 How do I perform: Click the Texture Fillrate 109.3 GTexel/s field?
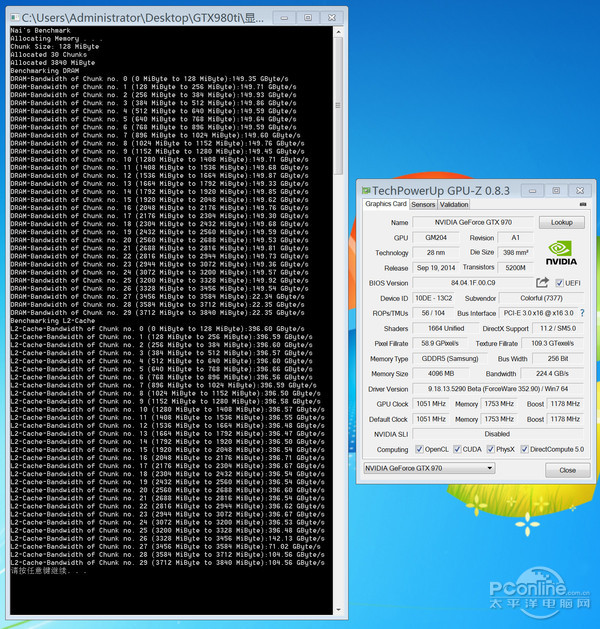click(553, 343)
